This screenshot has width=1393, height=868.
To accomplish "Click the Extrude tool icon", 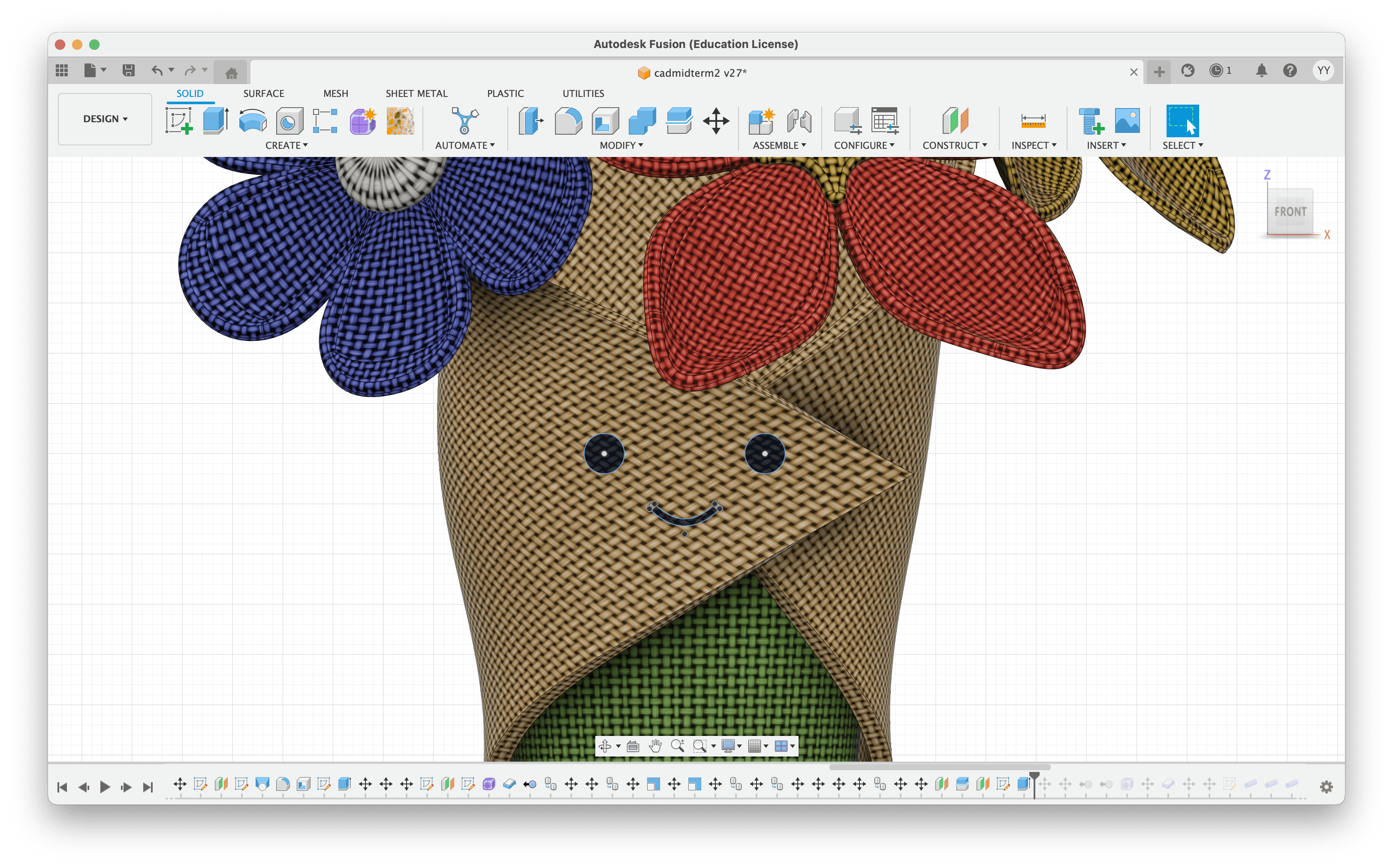I will tap(216, 121).
